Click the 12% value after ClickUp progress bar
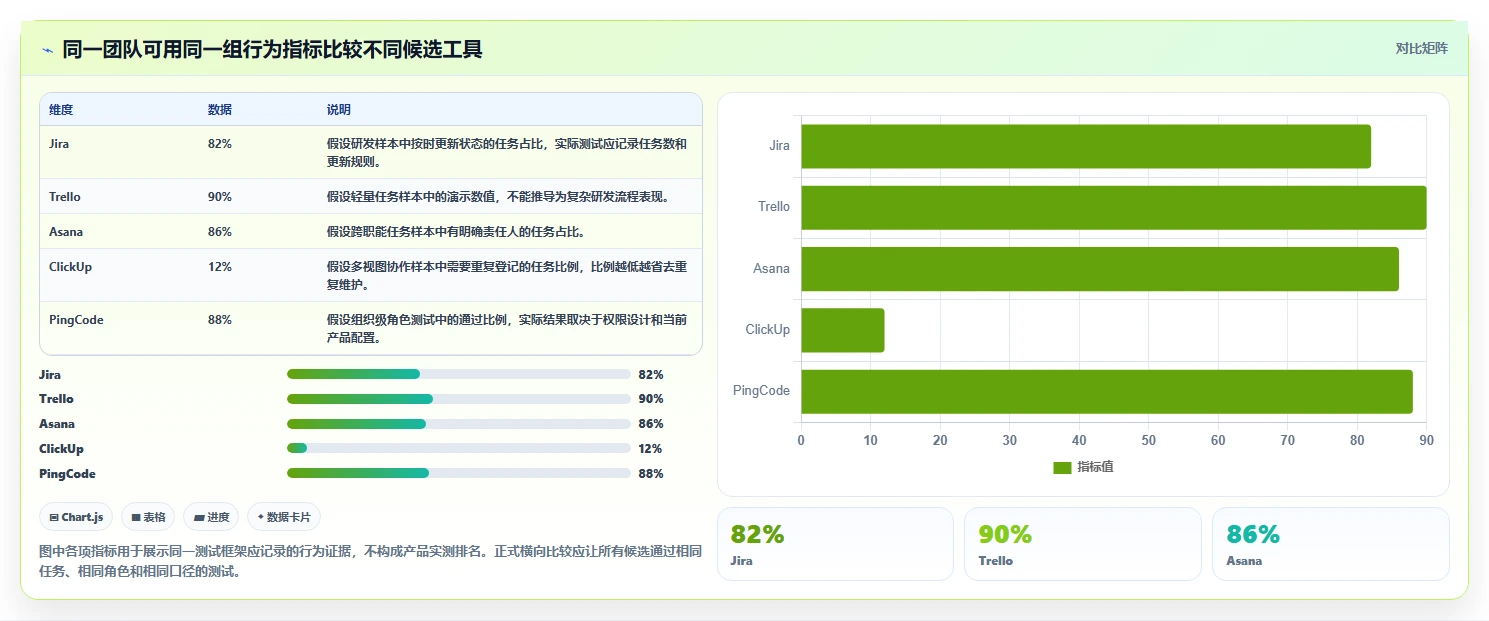The height and width of the screenshot is (621, 1489). [x=651, y=449]
